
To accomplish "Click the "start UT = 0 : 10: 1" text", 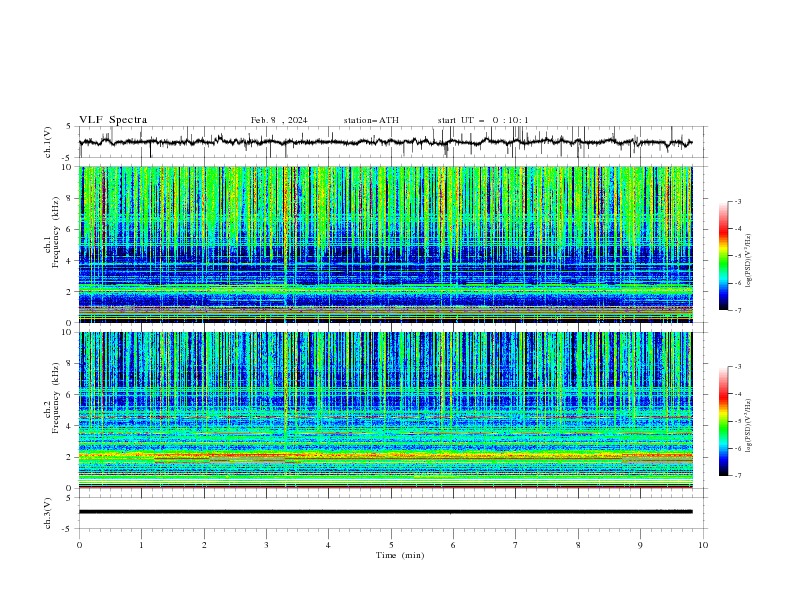I will pos(483,120).
